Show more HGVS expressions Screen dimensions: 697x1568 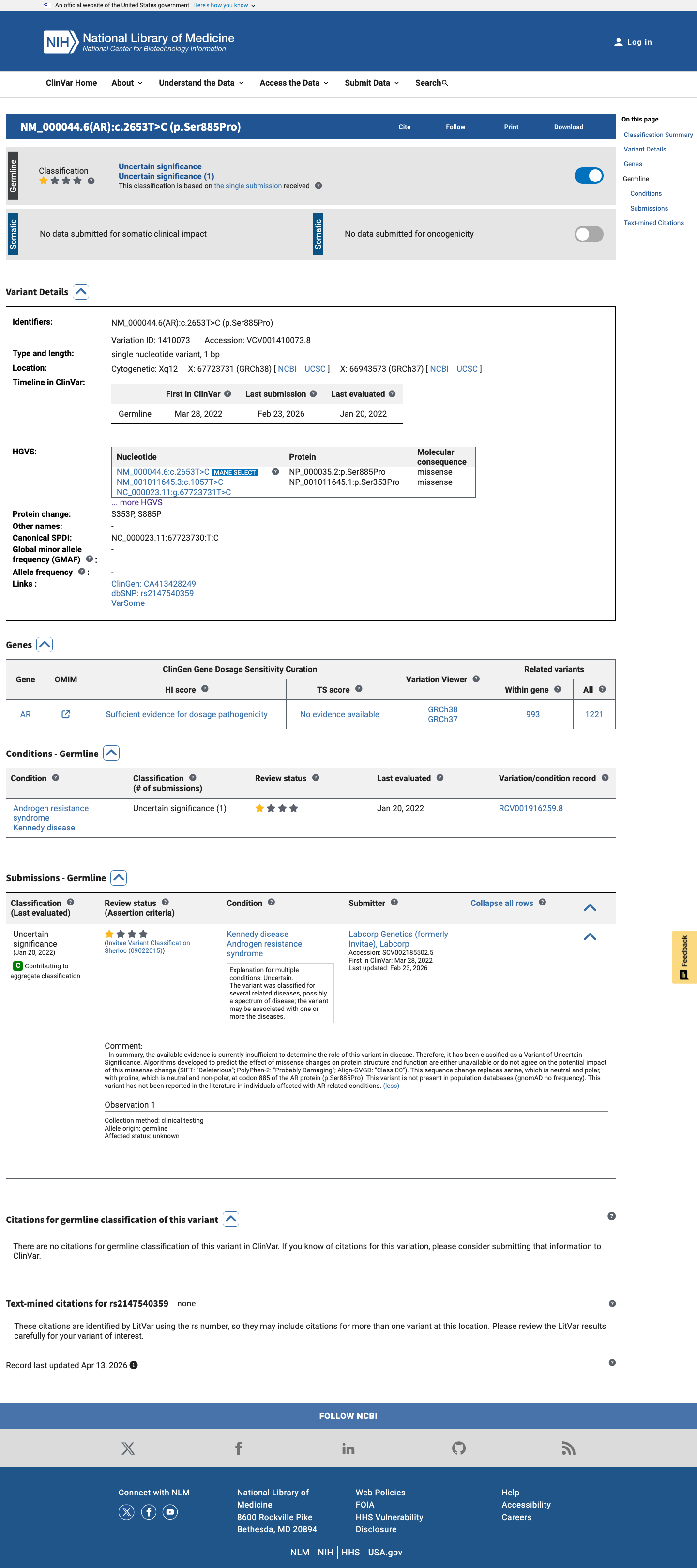click(x=137, y=502)
